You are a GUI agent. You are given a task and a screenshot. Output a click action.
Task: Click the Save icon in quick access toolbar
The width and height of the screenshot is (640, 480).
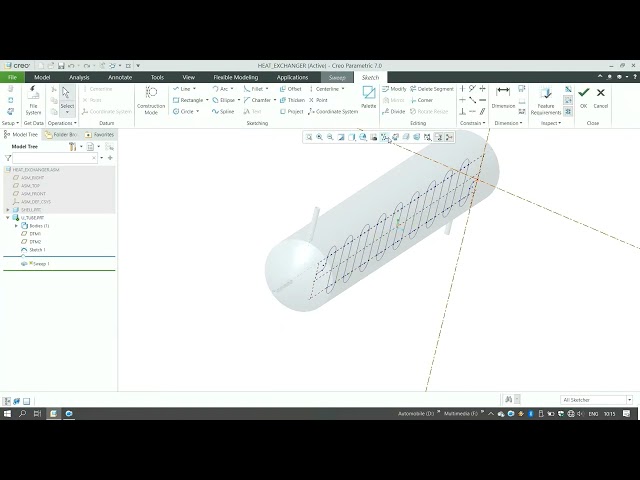pos(61,66)
